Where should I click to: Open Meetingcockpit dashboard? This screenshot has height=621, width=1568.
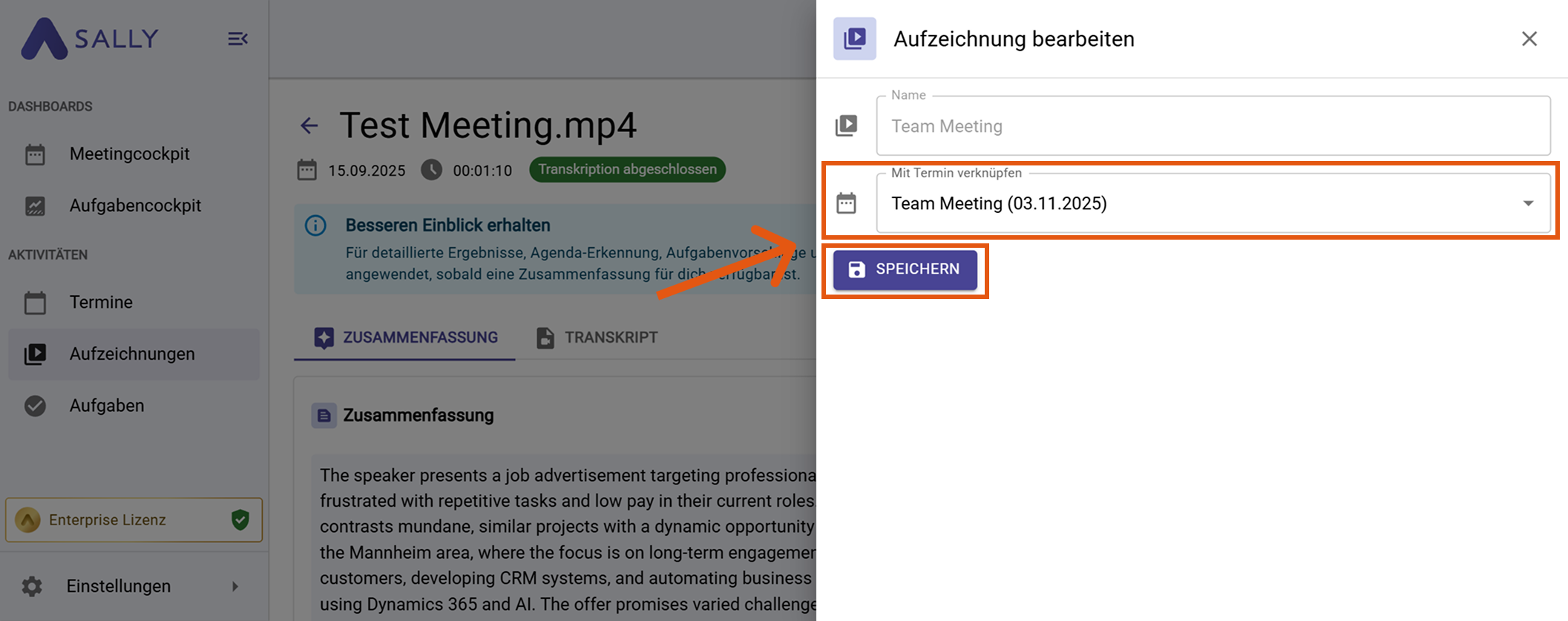click(129, 154)
